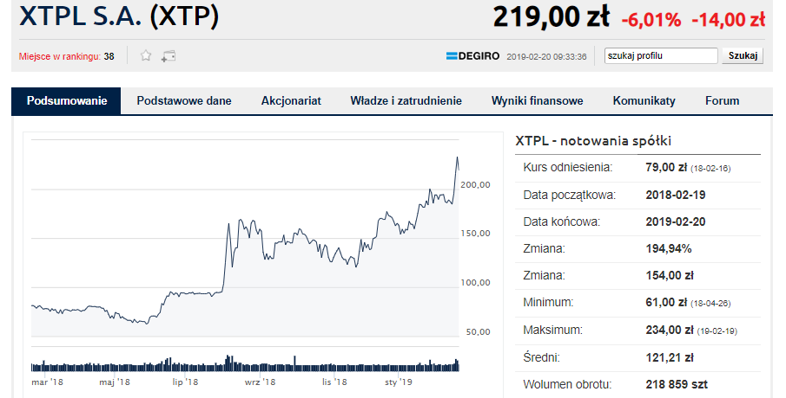Click the wrz '18 marker on timeline
The width and height of the screenshot is (786, 398).
260,382
